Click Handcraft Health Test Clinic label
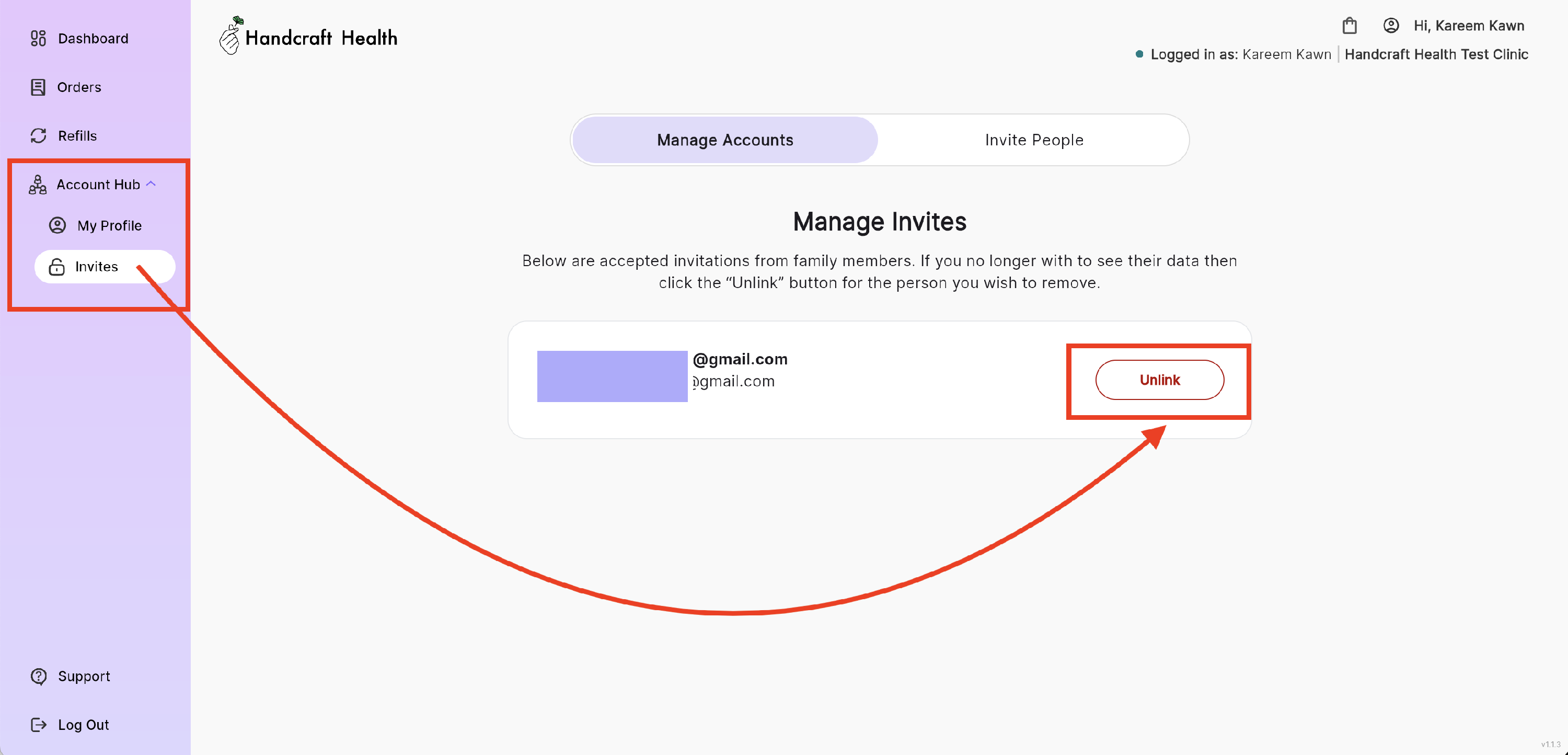This screenshot has height=755, width=1568. (1436, 54)
